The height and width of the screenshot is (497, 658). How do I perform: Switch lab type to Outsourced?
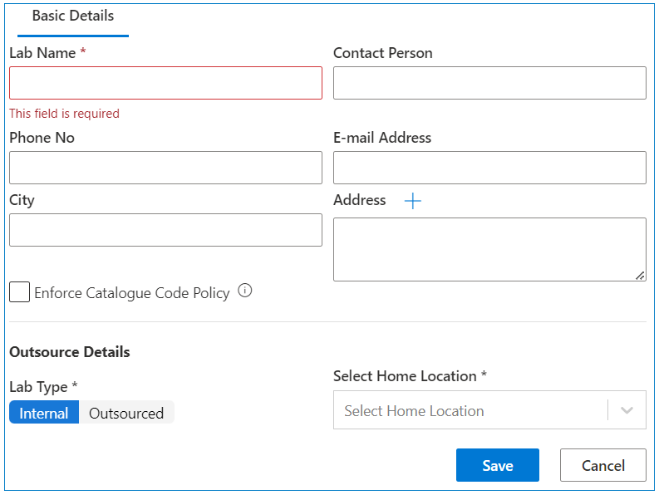click(x=126, y=413)
